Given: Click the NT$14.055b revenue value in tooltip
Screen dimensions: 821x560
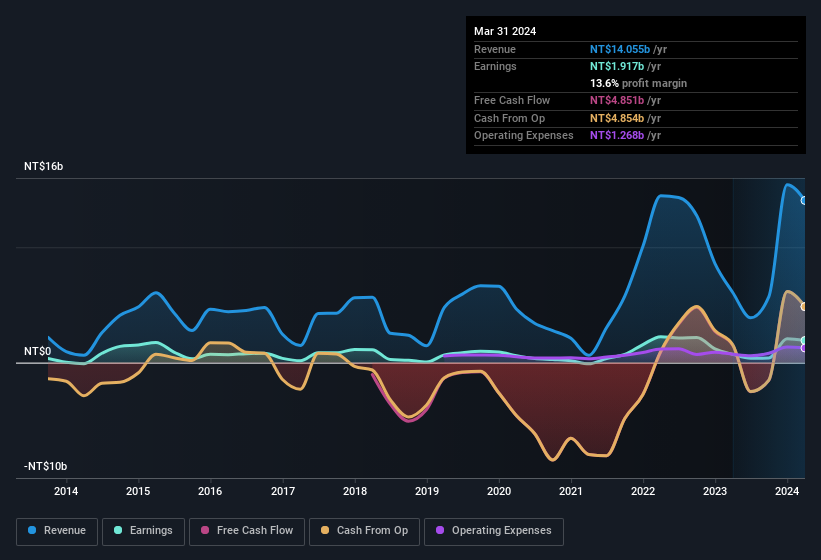Looking at the screenshot, I should pos(618,49).
